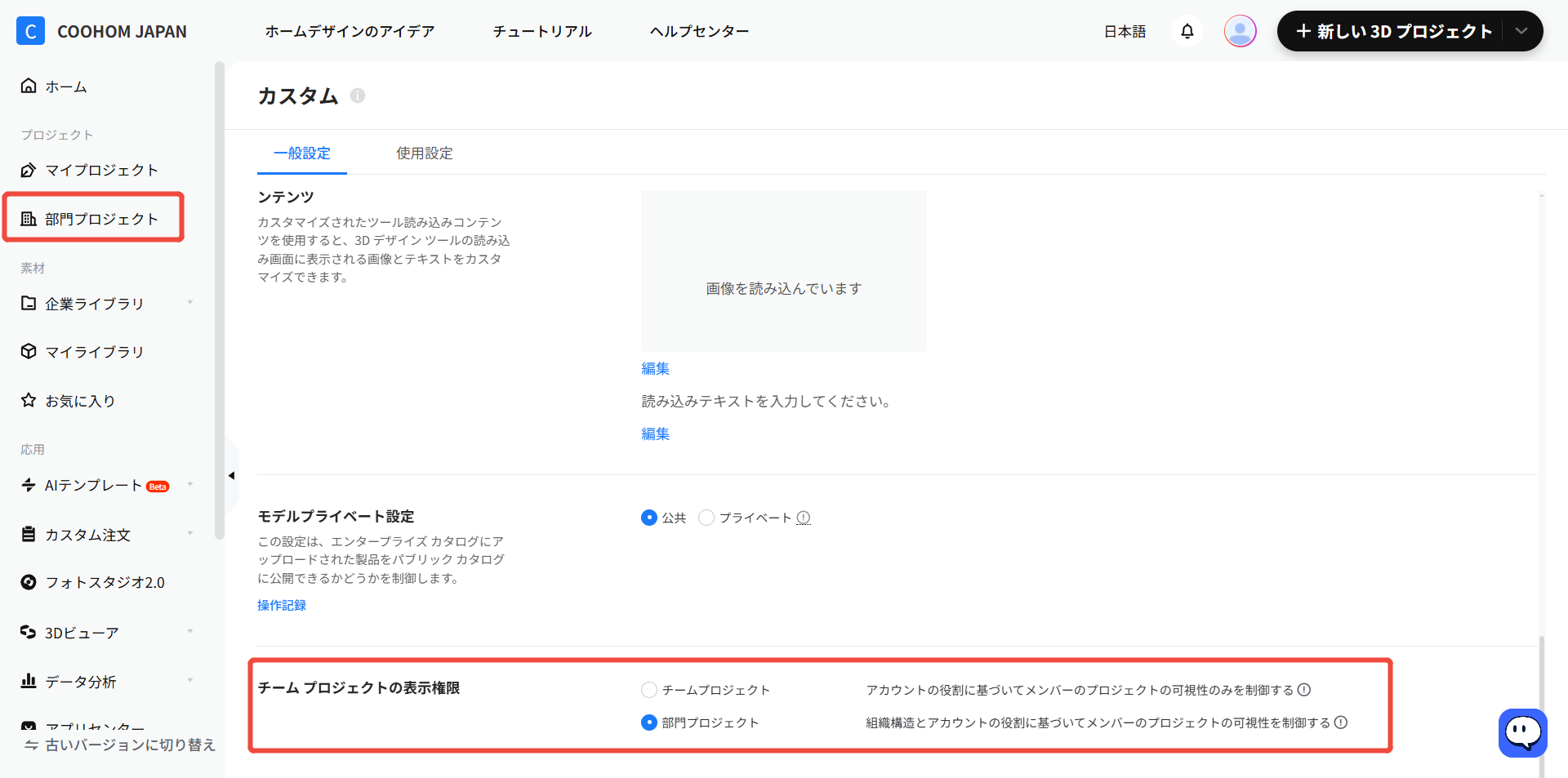
Task: Click the データ分析 chart icon
Action: [x=29, y=681]
